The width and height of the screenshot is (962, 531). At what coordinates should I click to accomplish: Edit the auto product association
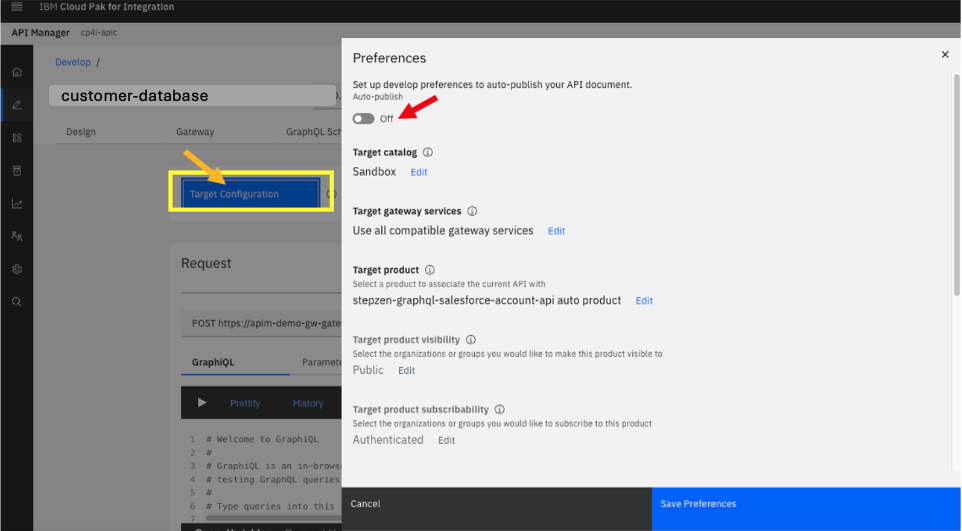click(x=644, y=301)
